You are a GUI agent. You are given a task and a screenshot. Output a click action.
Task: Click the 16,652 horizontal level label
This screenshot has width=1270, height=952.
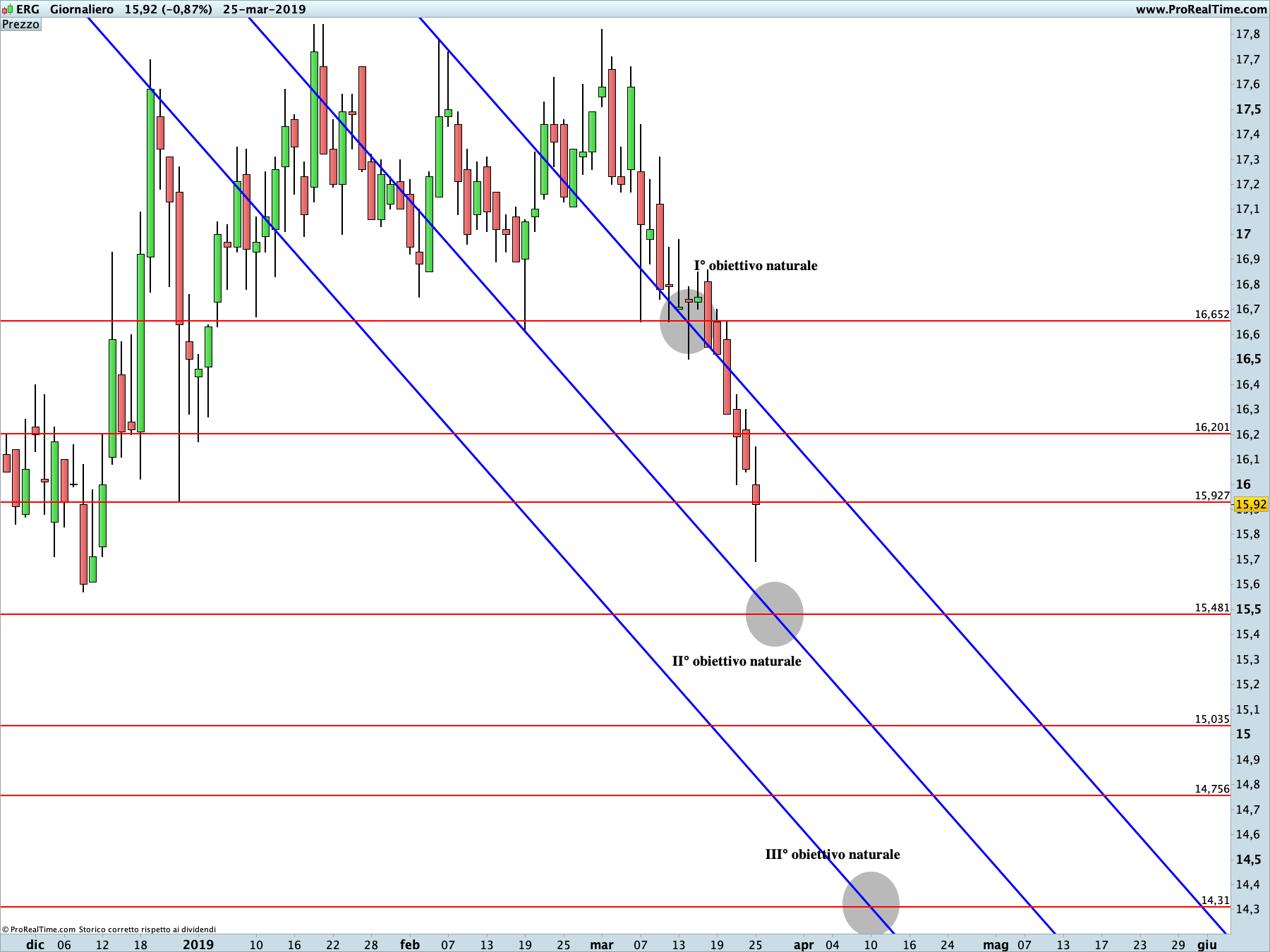(1212, 315)
